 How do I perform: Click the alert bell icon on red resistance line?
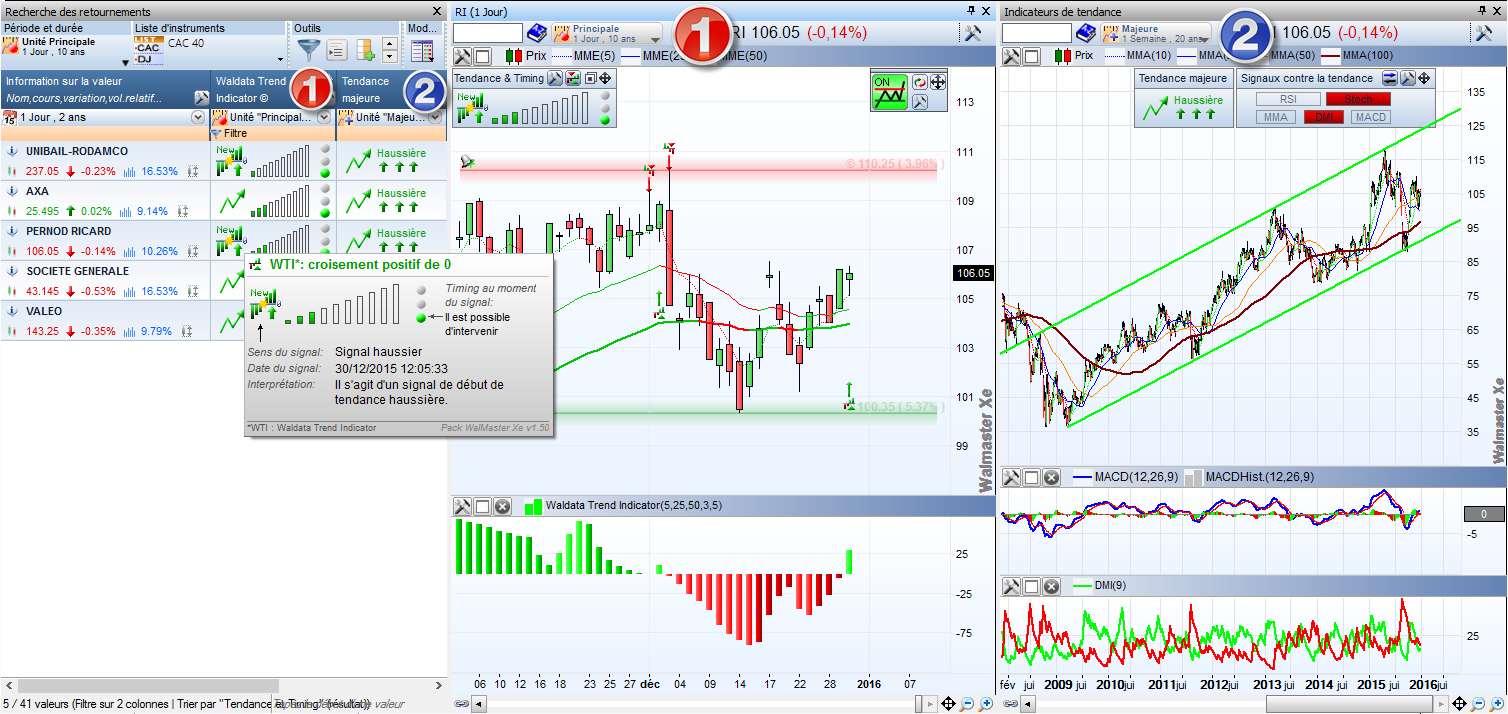point(467,161)
